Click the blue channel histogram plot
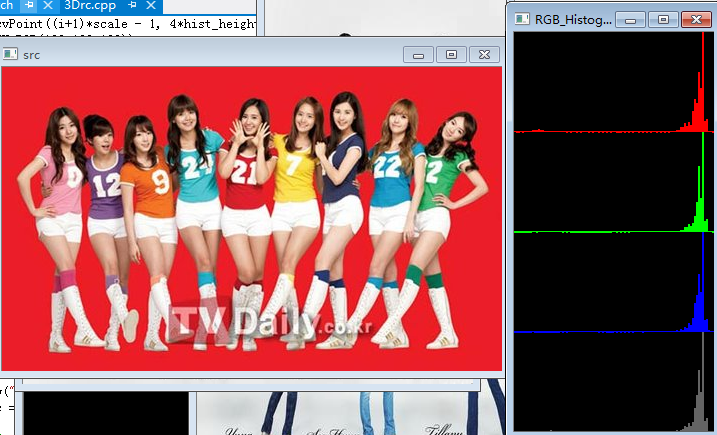 tap(614, 282)
